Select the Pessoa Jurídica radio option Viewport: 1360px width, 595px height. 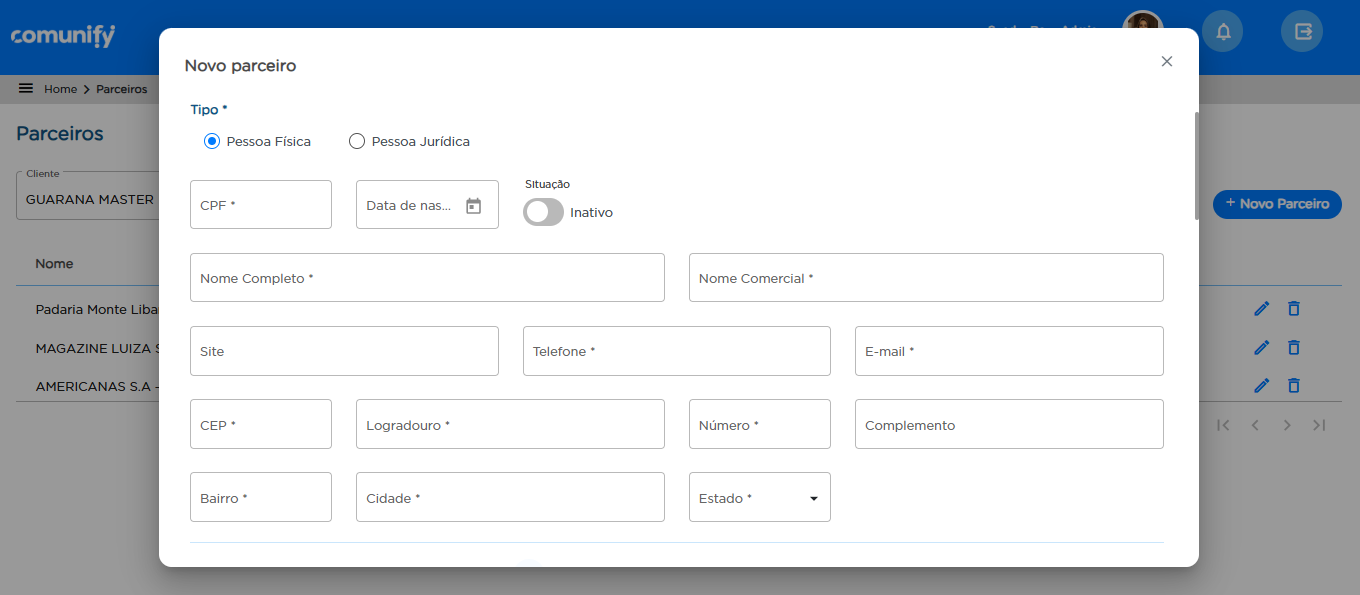357,142
